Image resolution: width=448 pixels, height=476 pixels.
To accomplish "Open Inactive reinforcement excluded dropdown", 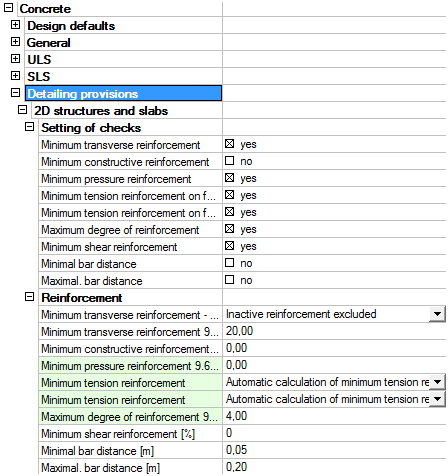I will click(x=437, y=314).
